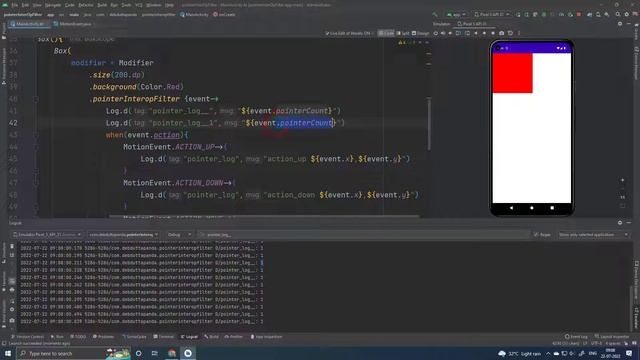640x360 pixels.
Task: Open the Run tool window tab
Action: pyautogui.click(x=57, y=337)
